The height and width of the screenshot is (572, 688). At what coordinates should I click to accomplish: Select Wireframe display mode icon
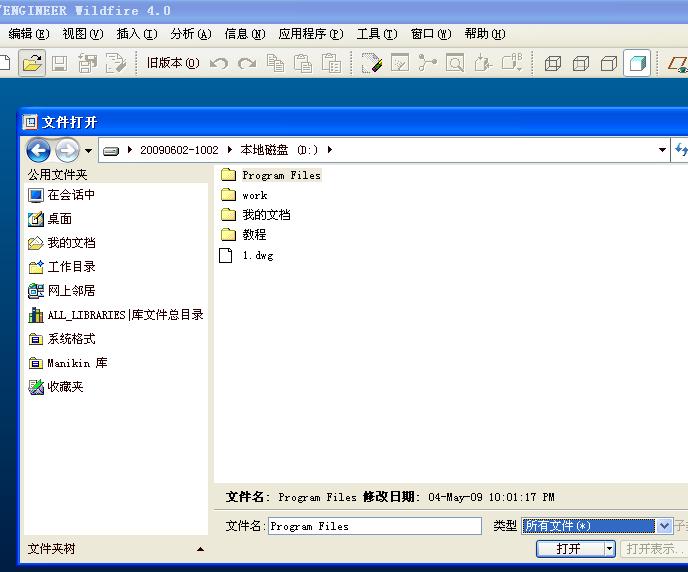click(x=553, y=64)
